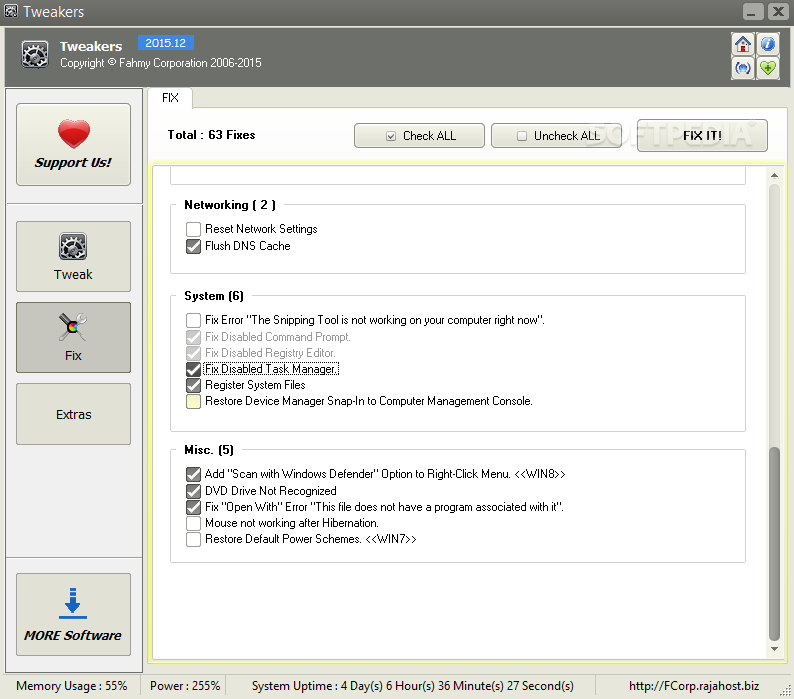Click the title bar app icon

(x=11, y=11)
